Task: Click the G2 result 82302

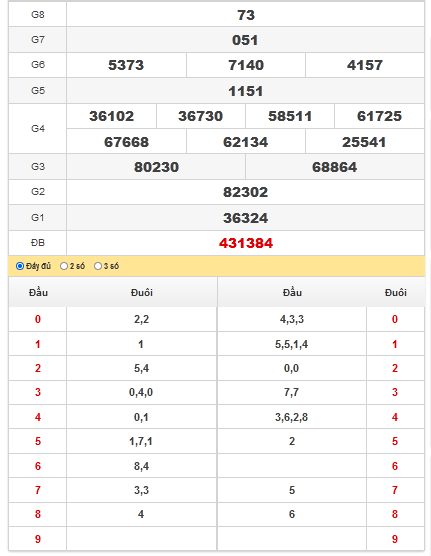Action: pos(245,192)
